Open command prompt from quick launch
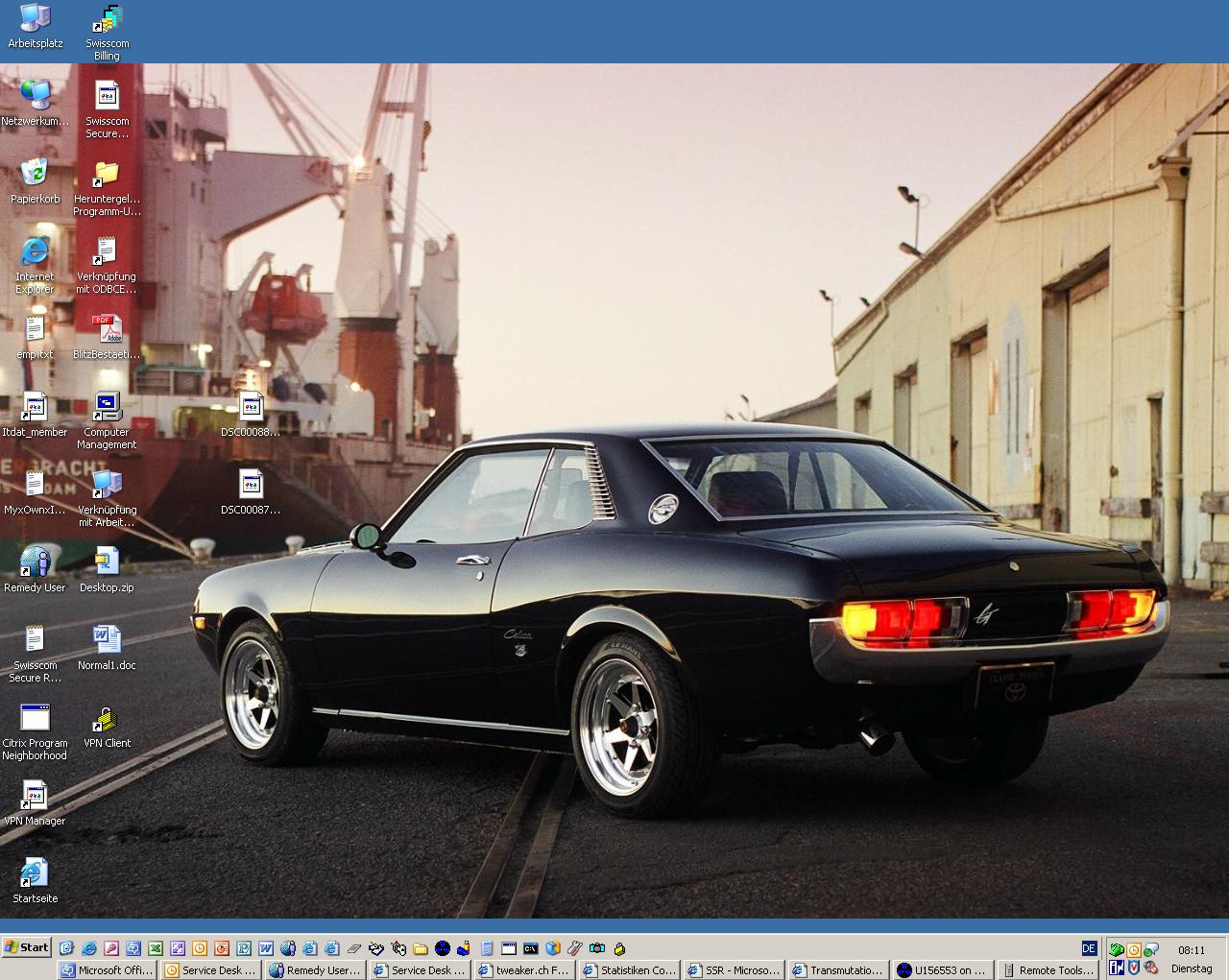1229x980 pixels. click(530, 948)
